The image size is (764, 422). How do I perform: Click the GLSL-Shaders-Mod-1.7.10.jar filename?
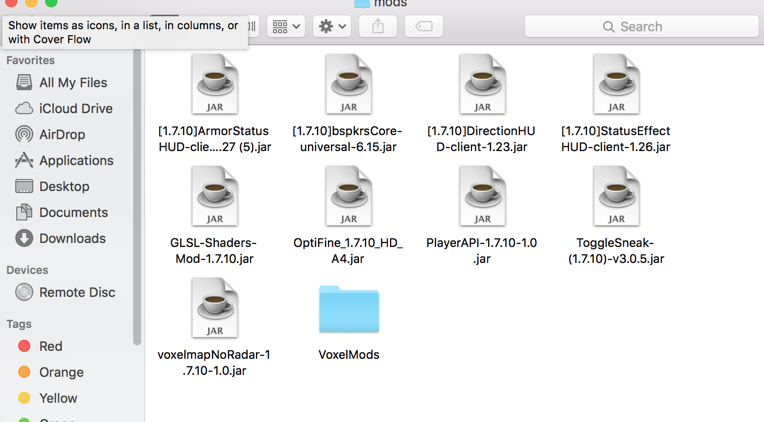[x=214, y=250]
